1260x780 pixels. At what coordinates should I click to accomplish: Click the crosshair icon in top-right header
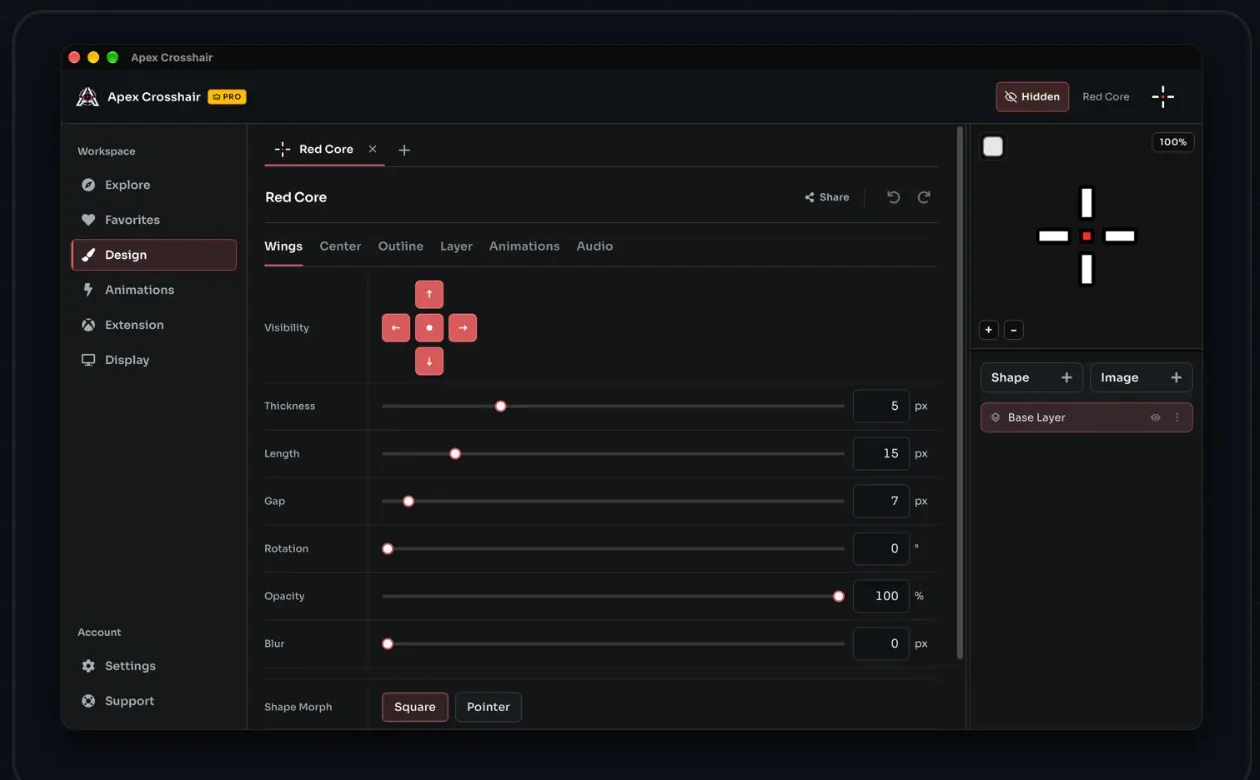(x=1162, y=97)
